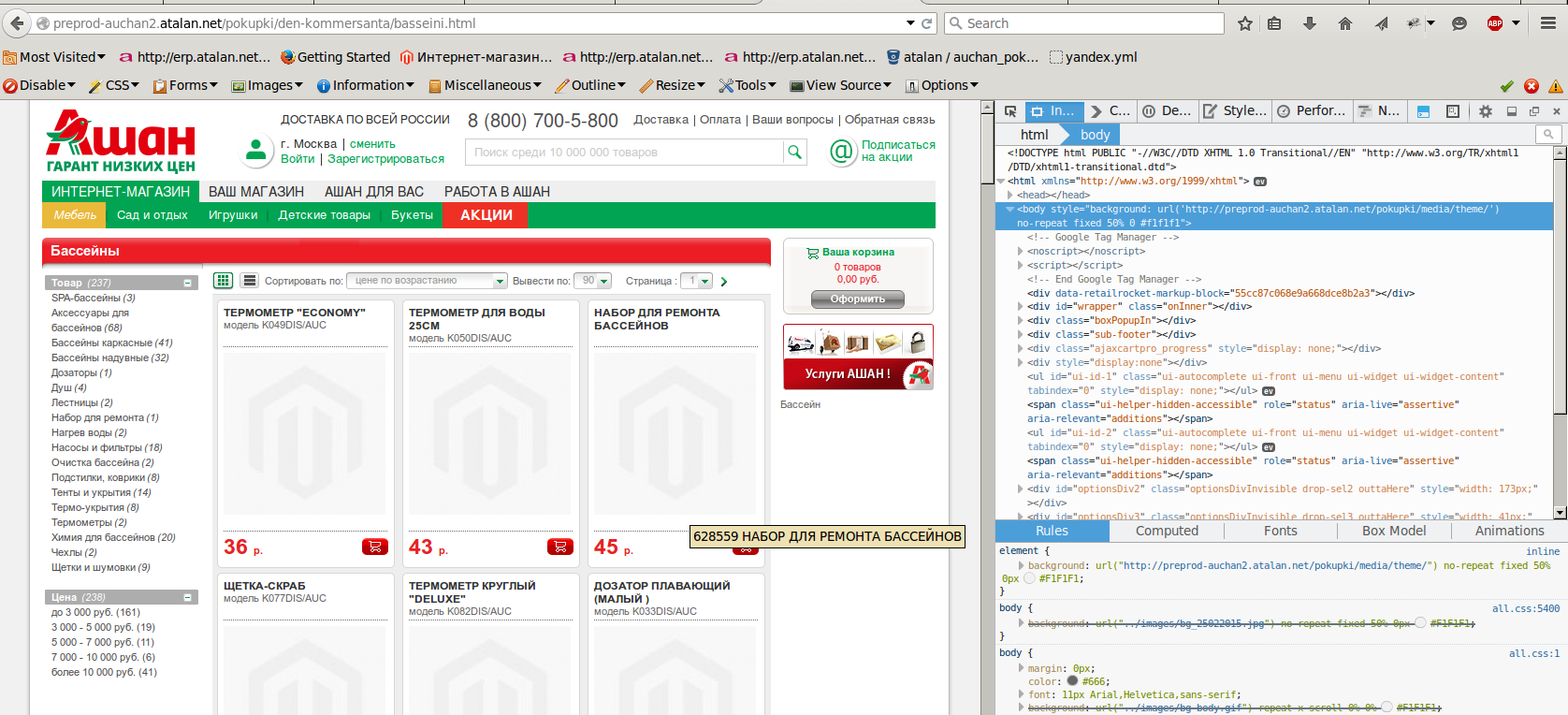The width and height of the screenshot is (1568, 715).
Task: Activate the devtools element picker icon
Action: pos(1010,111)
